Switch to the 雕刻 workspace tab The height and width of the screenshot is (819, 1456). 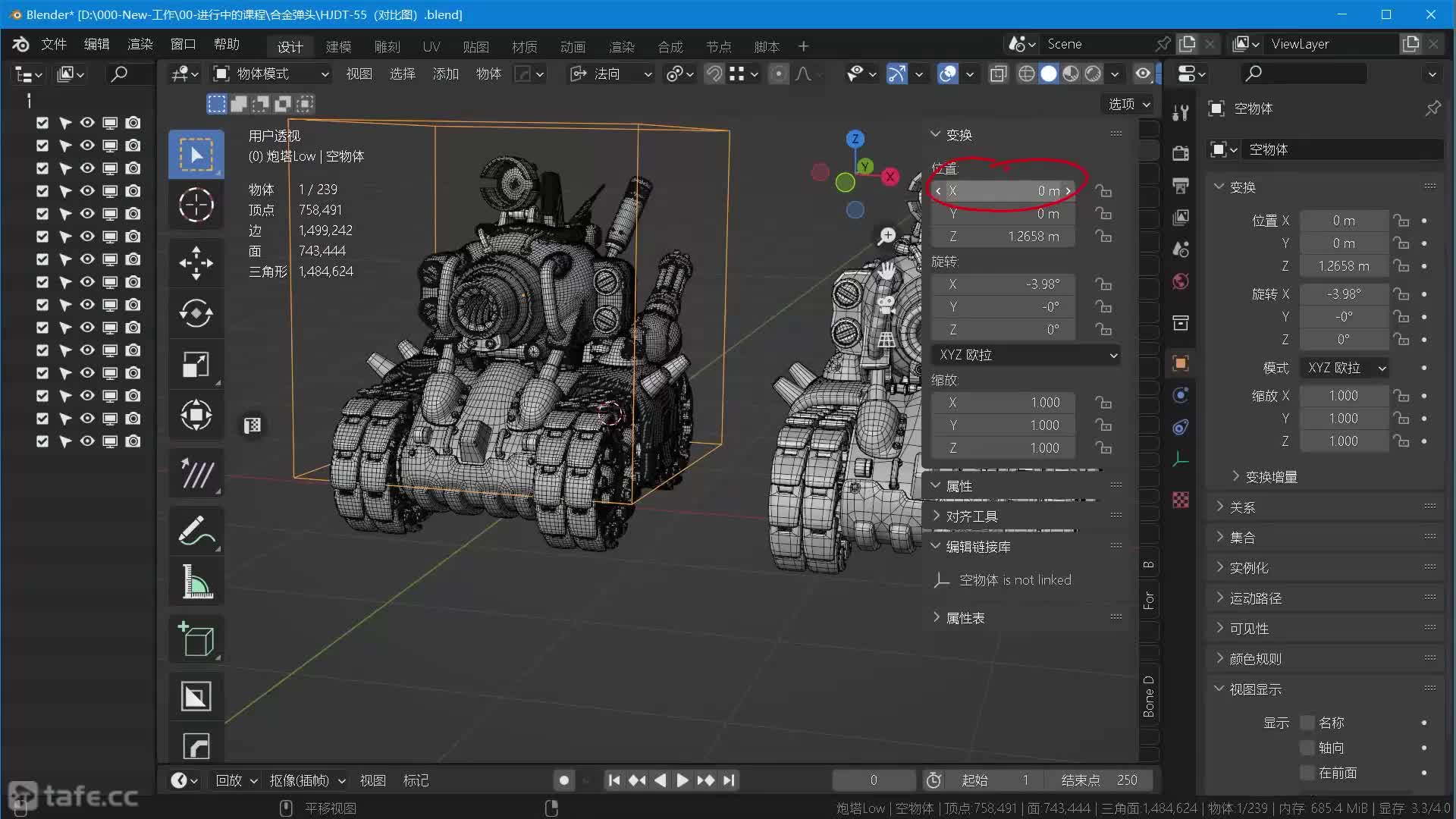pyautogui.click(x=387, y=47)
